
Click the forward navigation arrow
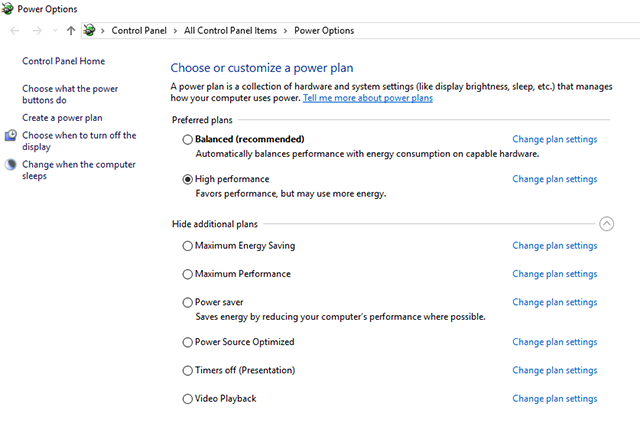37,31
